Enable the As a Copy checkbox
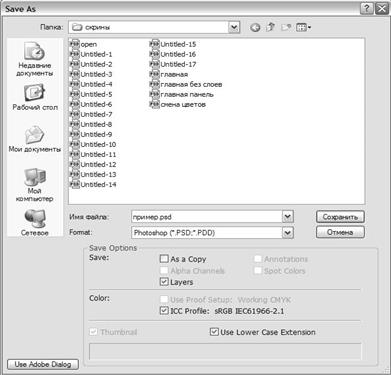This screenshot has width=391, height=375. pos(164,259)
